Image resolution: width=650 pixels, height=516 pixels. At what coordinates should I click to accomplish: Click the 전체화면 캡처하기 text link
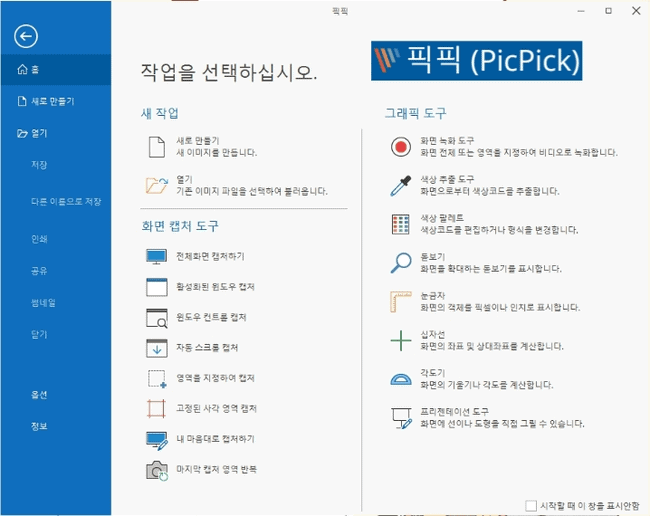pyautogui.click(x=210, y=256)
